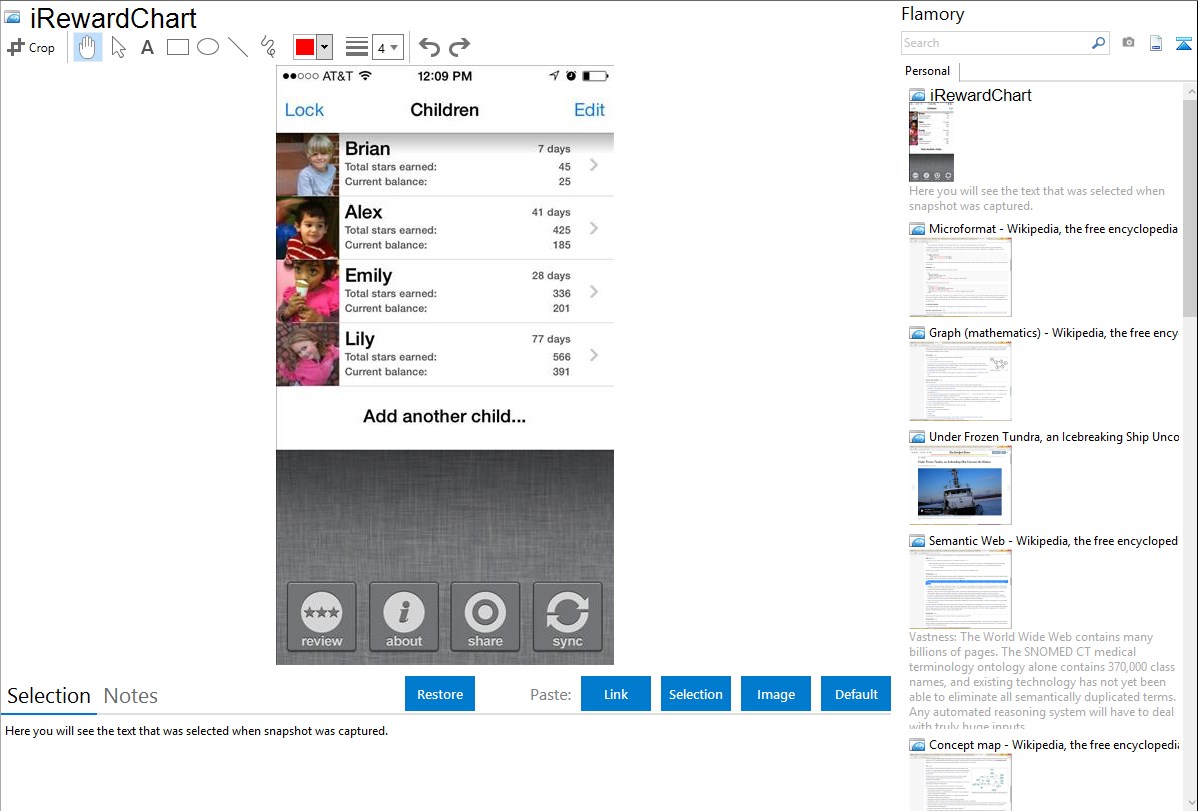
Task: Click the "Children" header title
Action: [x=445, y=110]
